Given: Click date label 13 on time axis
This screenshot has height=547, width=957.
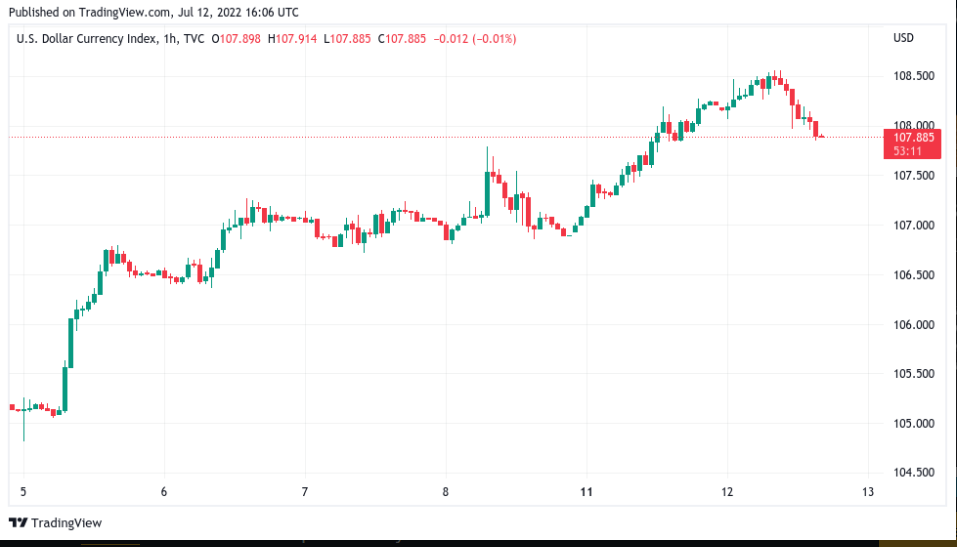Looking at the screenshot, I should (868, 492).
